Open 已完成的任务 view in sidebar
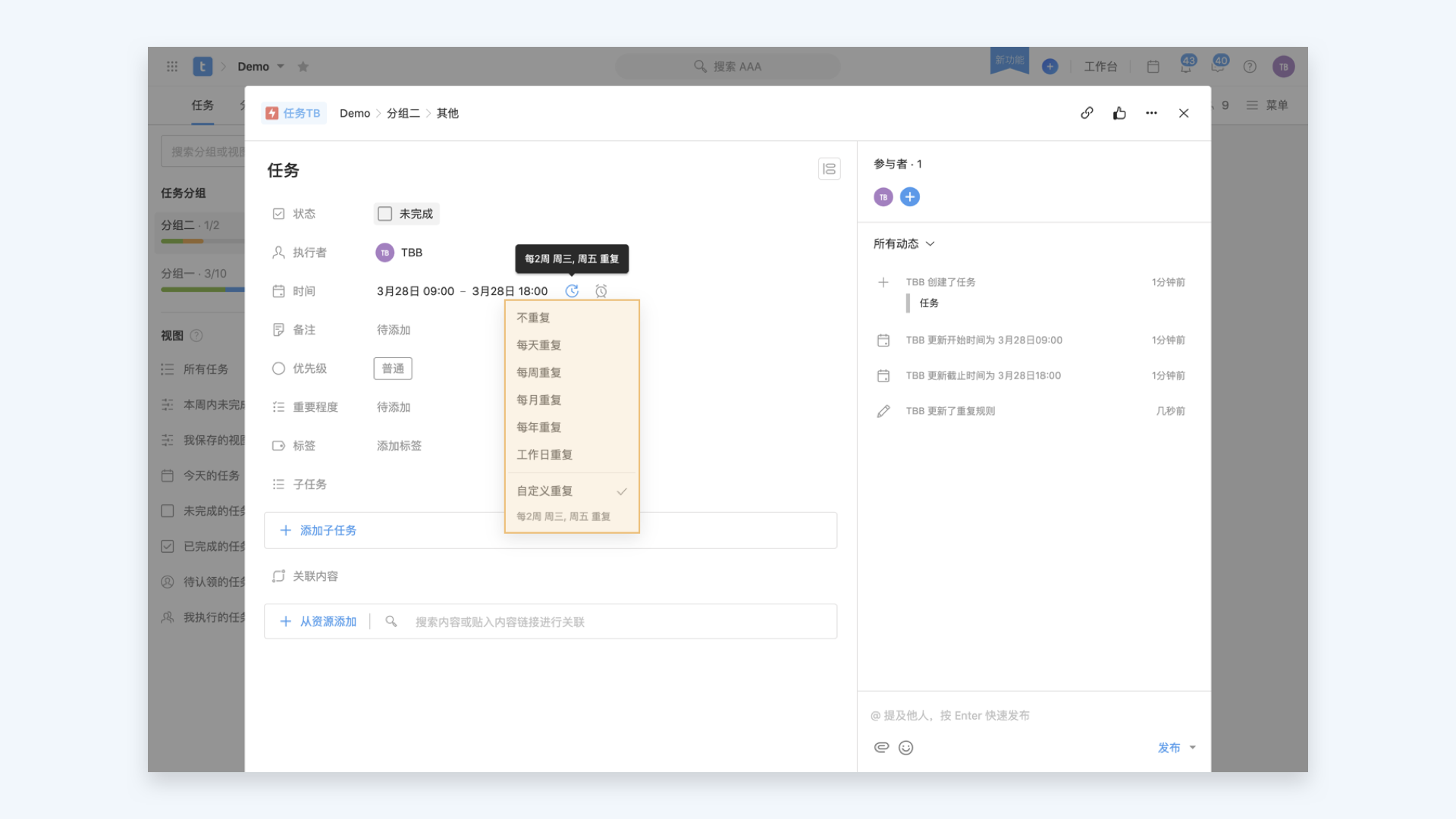Viewport: 1456px width, 819px height. [203, 547]
